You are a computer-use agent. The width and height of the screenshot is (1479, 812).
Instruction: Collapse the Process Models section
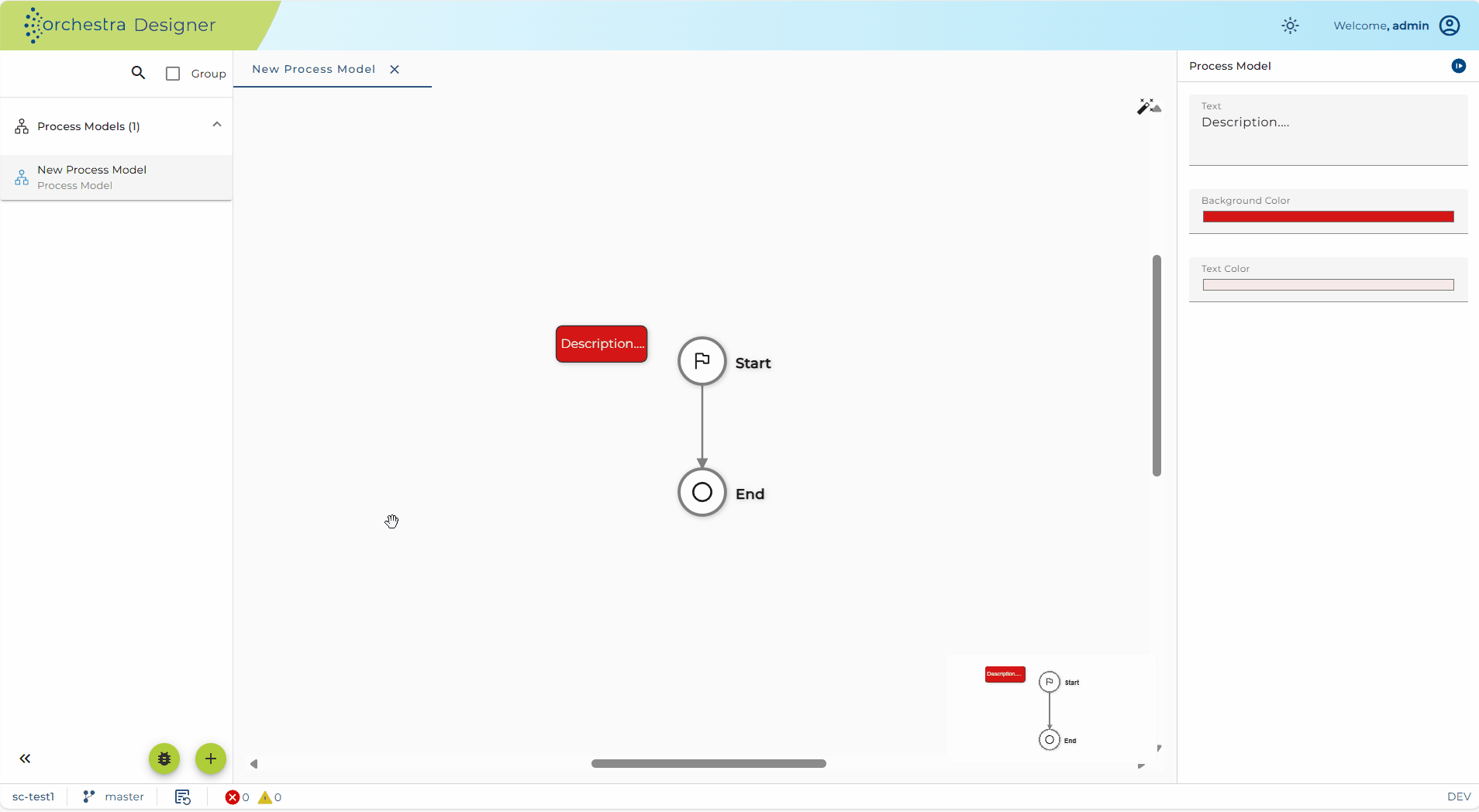click(217, 125)
